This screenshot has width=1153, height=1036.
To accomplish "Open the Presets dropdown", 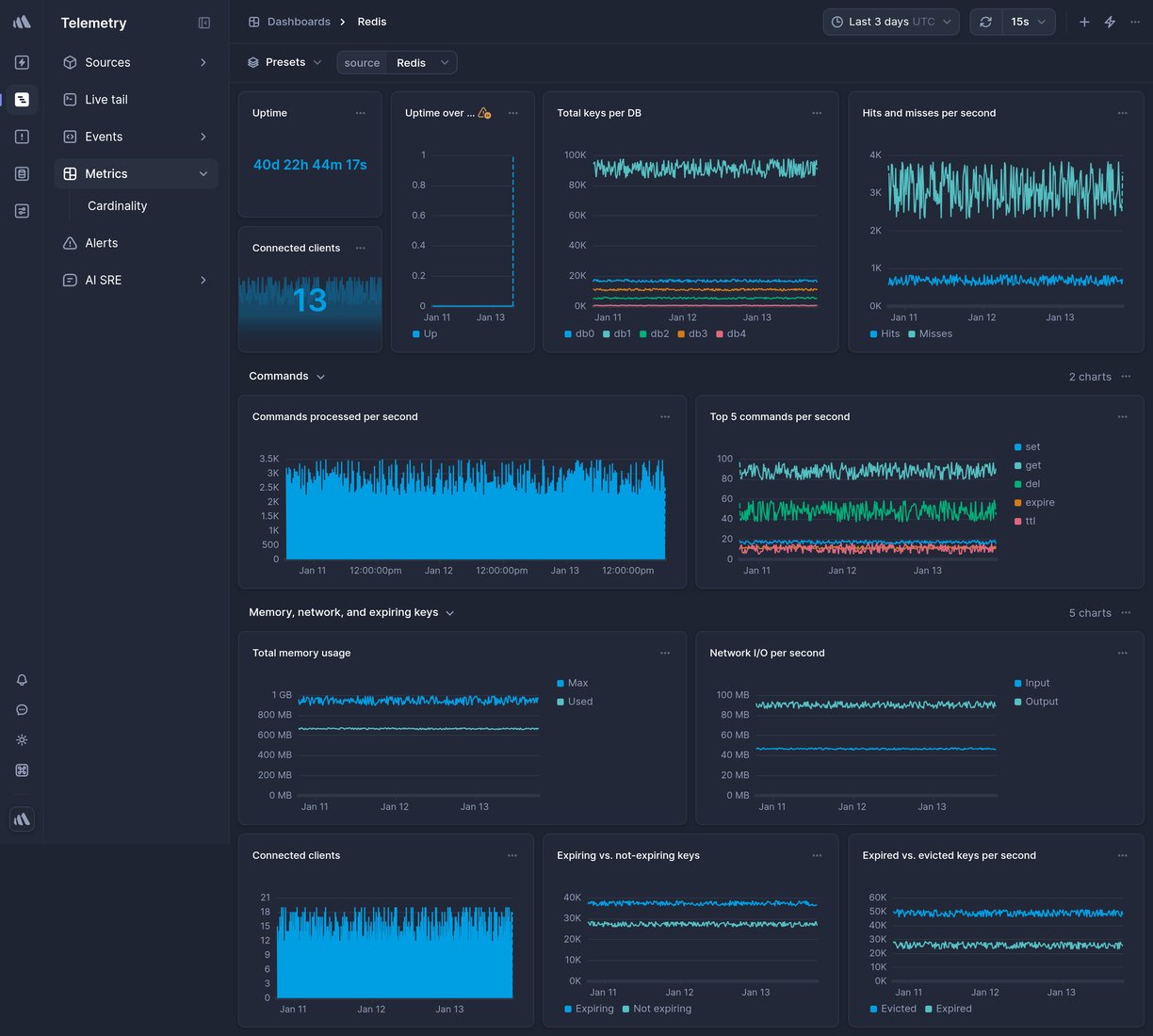I will (x=284, y=61).
